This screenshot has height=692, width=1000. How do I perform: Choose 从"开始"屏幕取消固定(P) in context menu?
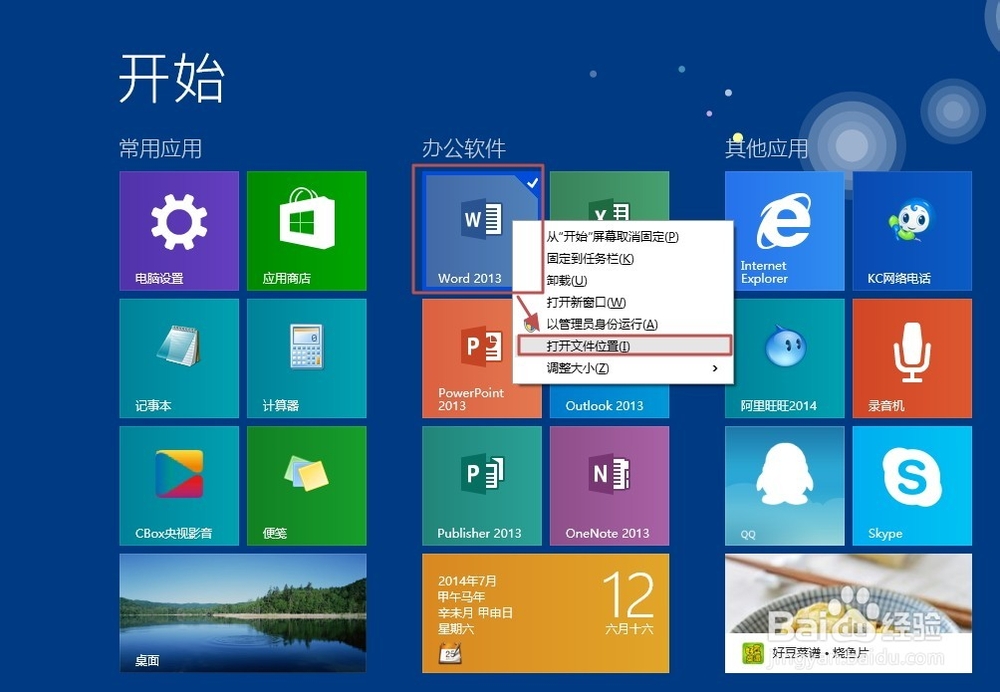623,237
